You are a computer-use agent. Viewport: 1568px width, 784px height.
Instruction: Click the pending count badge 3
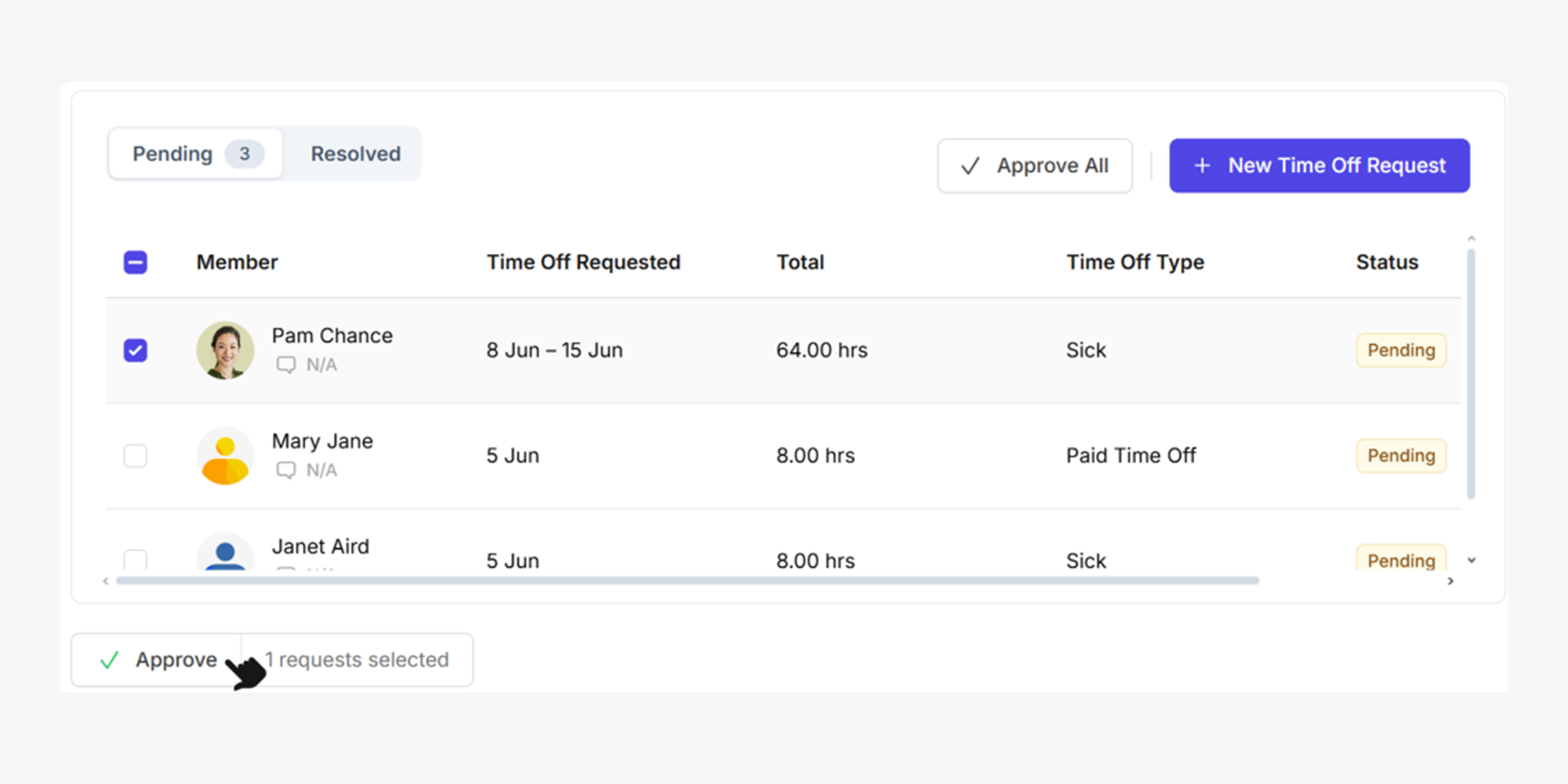[245, 154]
